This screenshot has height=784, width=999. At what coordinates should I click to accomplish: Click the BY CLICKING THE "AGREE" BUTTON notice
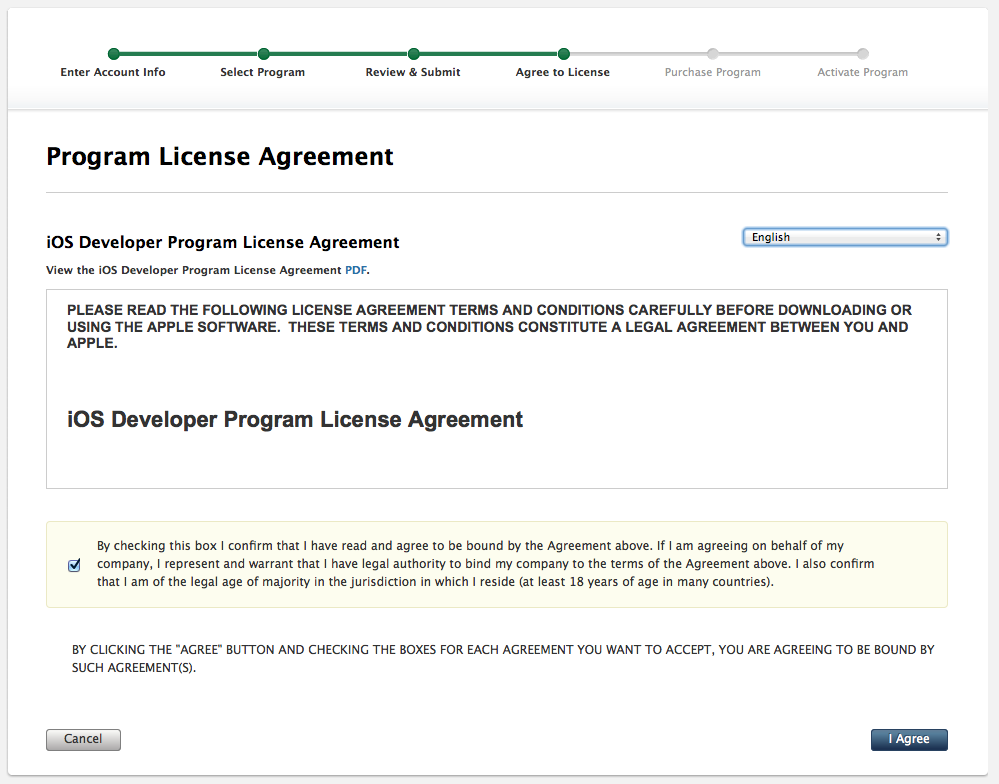503,659
